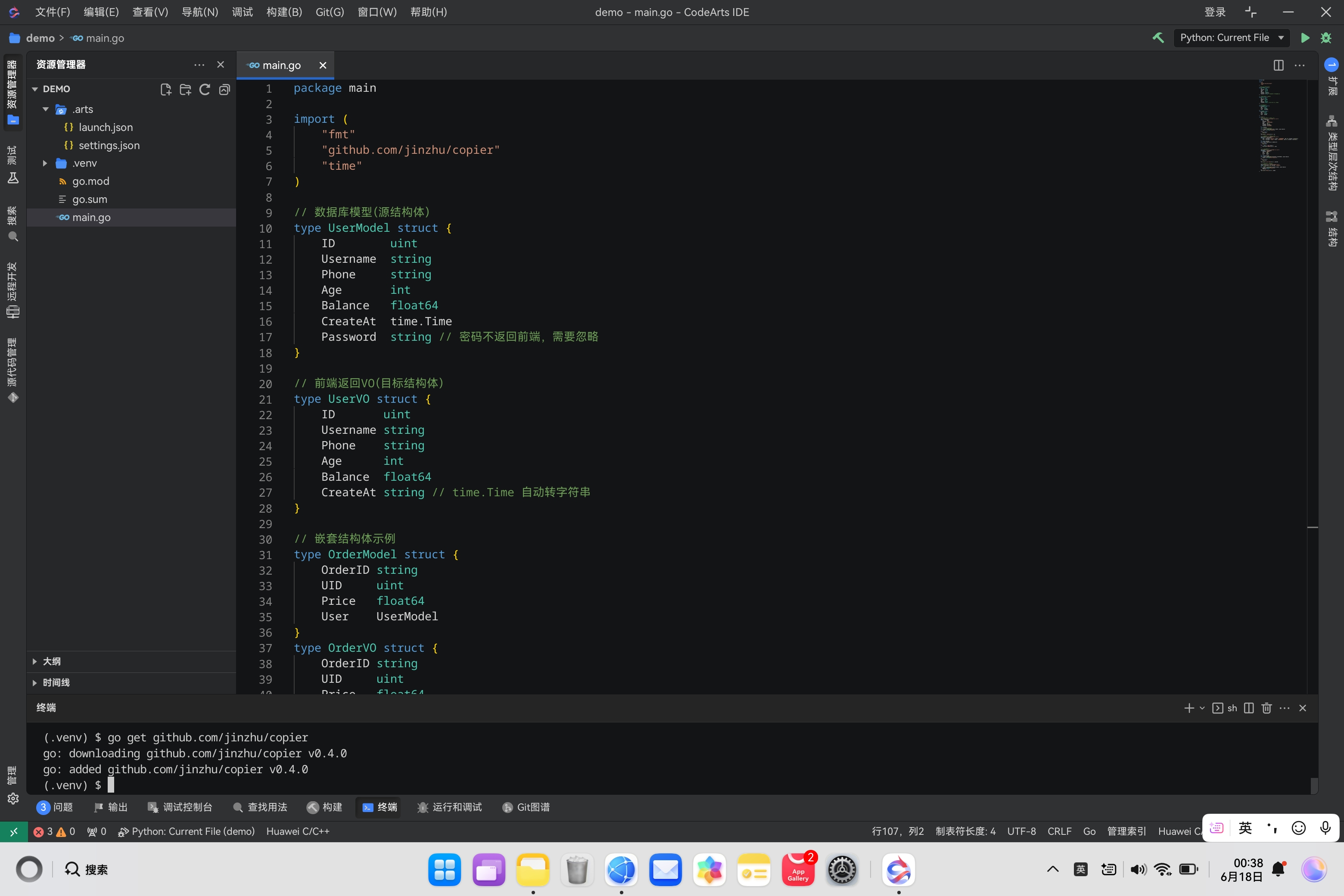Click the new folder icon in explorer
Viewport: 1344px width, 896px height.
tap(185, 89)
